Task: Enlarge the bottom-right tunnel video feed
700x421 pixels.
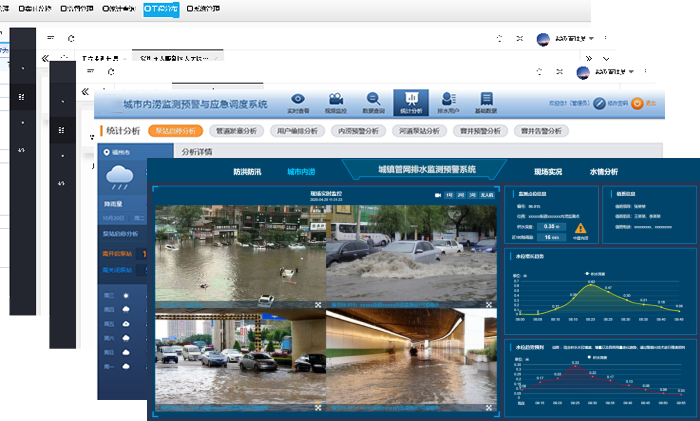Action: [x=489, y=408]
